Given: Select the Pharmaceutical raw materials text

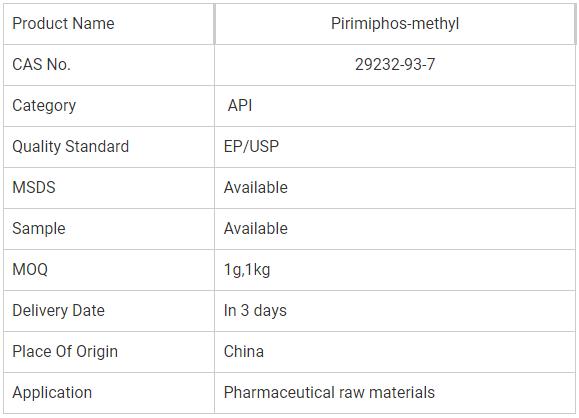Looking at the screenshot, I should 329,393.
